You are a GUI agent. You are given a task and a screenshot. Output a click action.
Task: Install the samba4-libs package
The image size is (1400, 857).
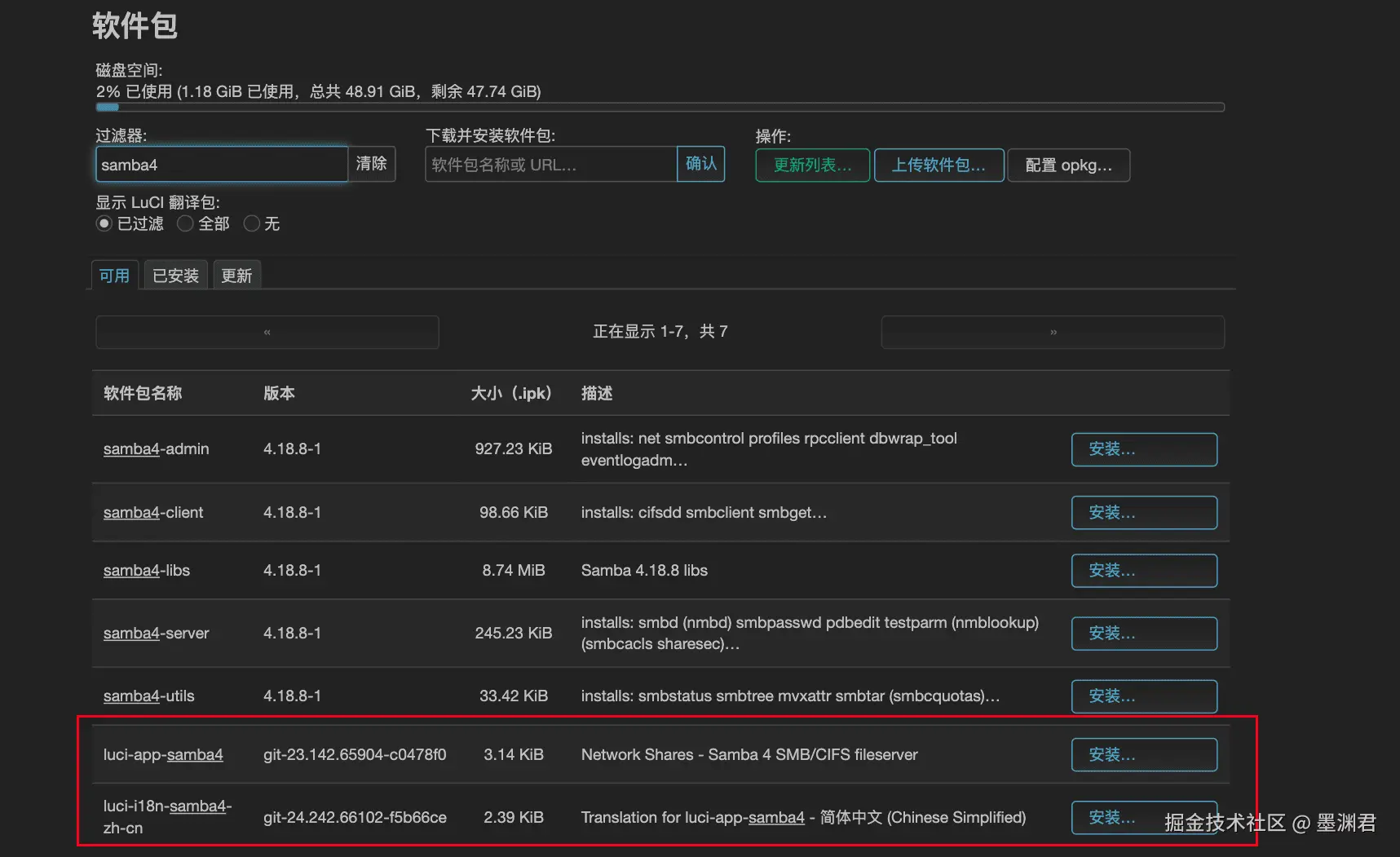pos(1144,570)
